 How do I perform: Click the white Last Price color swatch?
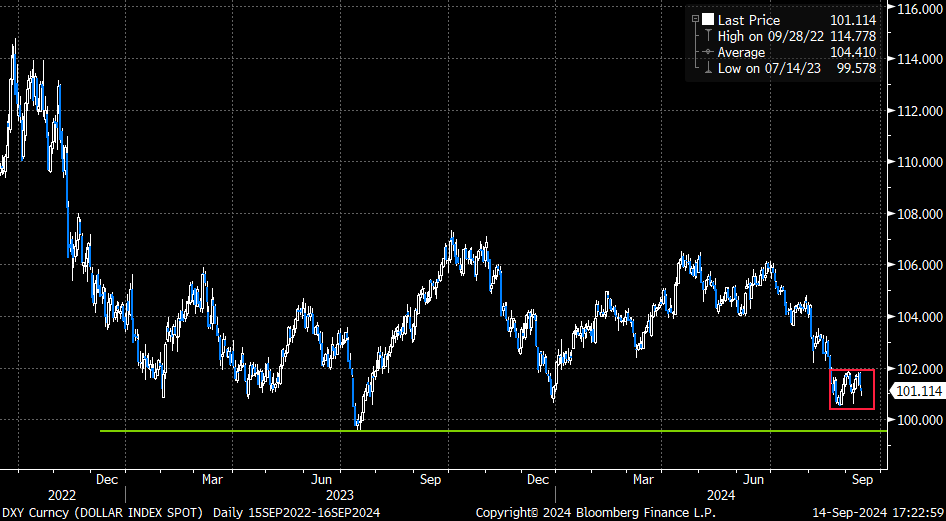(x=708, y=20)
